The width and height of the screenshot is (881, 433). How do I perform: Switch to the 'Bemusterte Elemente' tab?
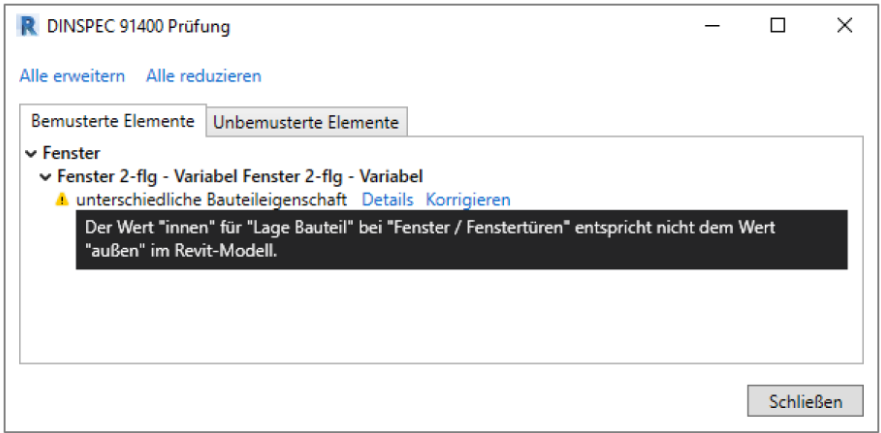[x=113, y=121]
